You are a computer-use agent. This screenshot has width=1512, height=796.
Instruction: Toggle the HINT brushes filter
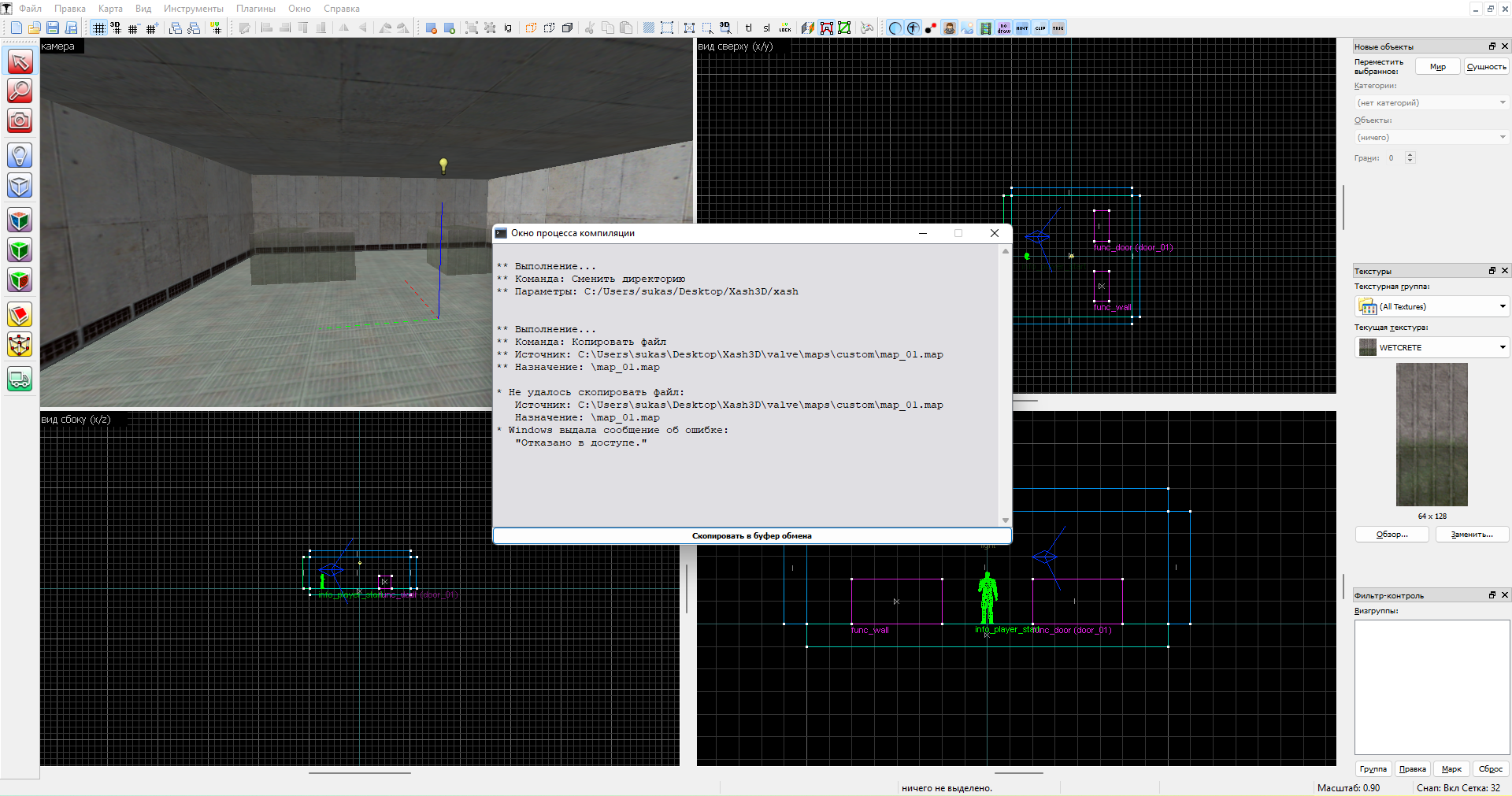click(x=1022, y=28)
